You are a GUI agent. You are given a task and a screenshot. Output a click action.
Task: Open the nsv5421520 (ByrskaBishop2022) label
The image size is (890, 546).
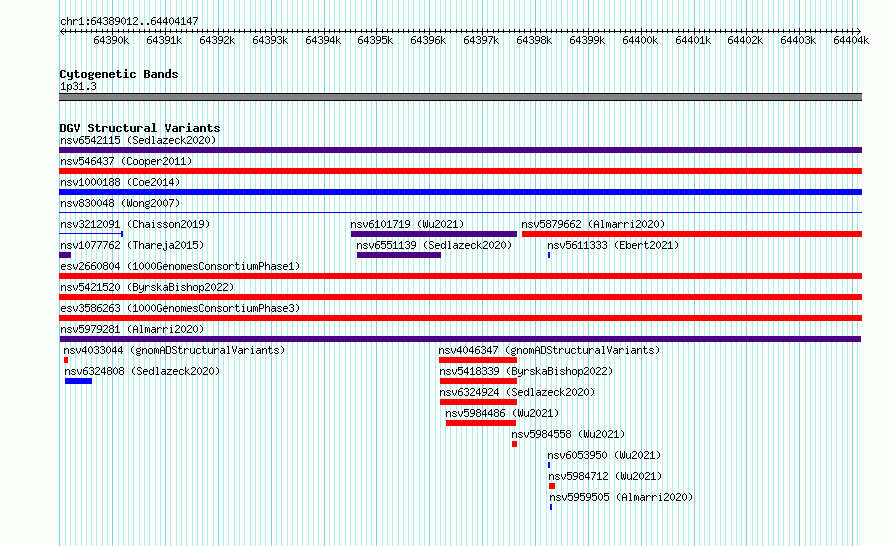(x=147, y=287)
